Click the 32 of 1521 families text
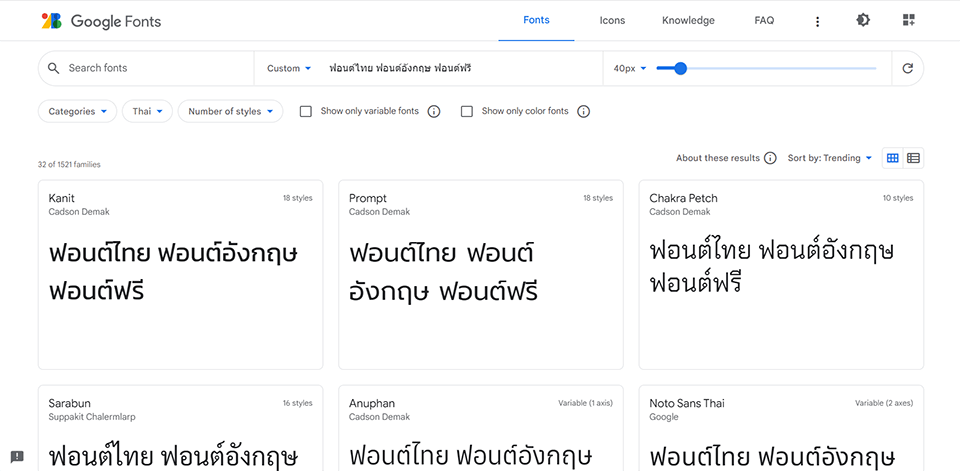The height and width of the screenshot is (471, 960). pos(69,165)
